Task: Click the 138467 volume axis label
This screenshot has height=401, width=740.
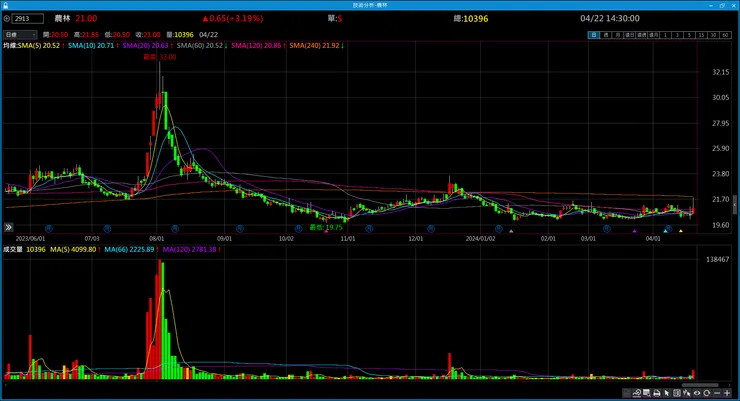Action: [x=717, y=259]
